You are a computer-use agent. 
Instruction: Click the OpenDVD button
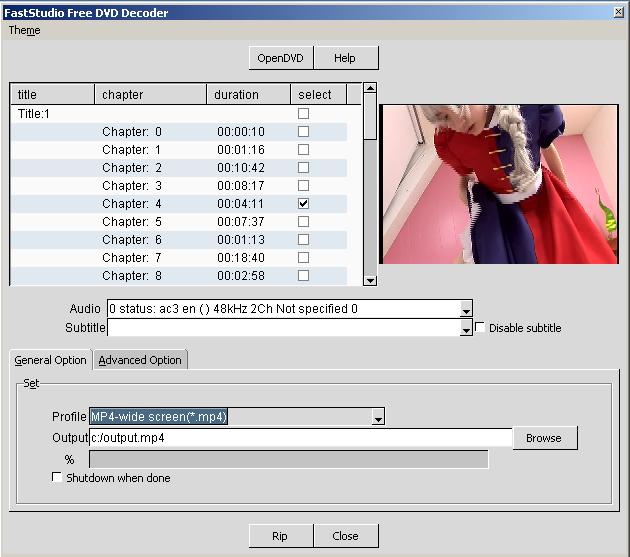click(x=280, y=58)
